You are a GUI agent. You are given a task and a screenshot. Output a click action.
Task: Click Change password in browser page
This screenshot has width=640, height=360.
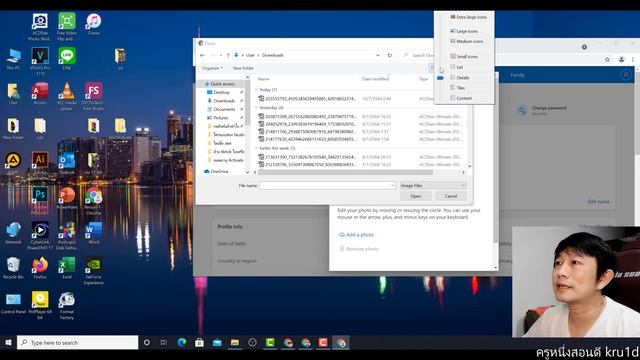pyautogui.click(x=549, y=108)
